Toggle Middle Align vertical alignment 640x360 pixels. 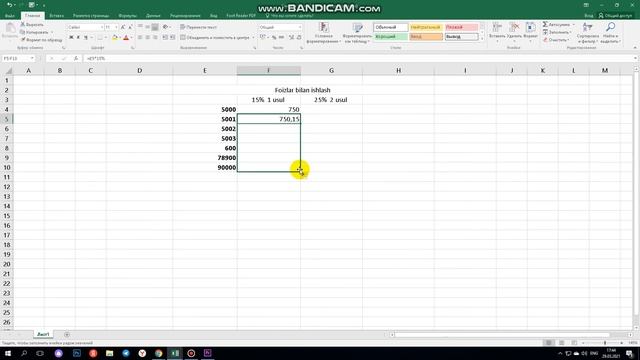click(147, 27)
